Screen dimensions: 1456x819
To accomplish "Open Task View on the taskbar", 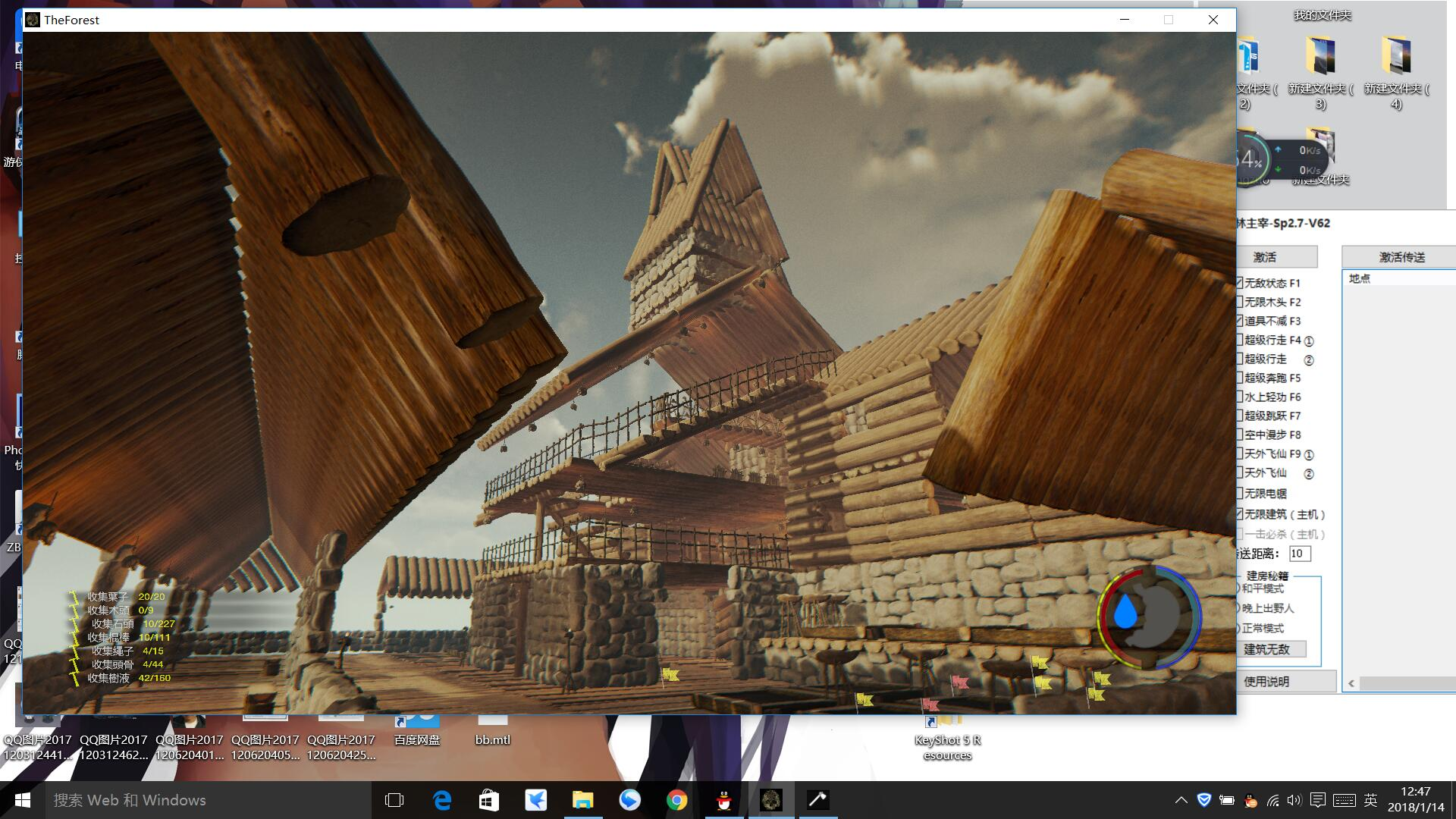I will [x=394, y=800].
